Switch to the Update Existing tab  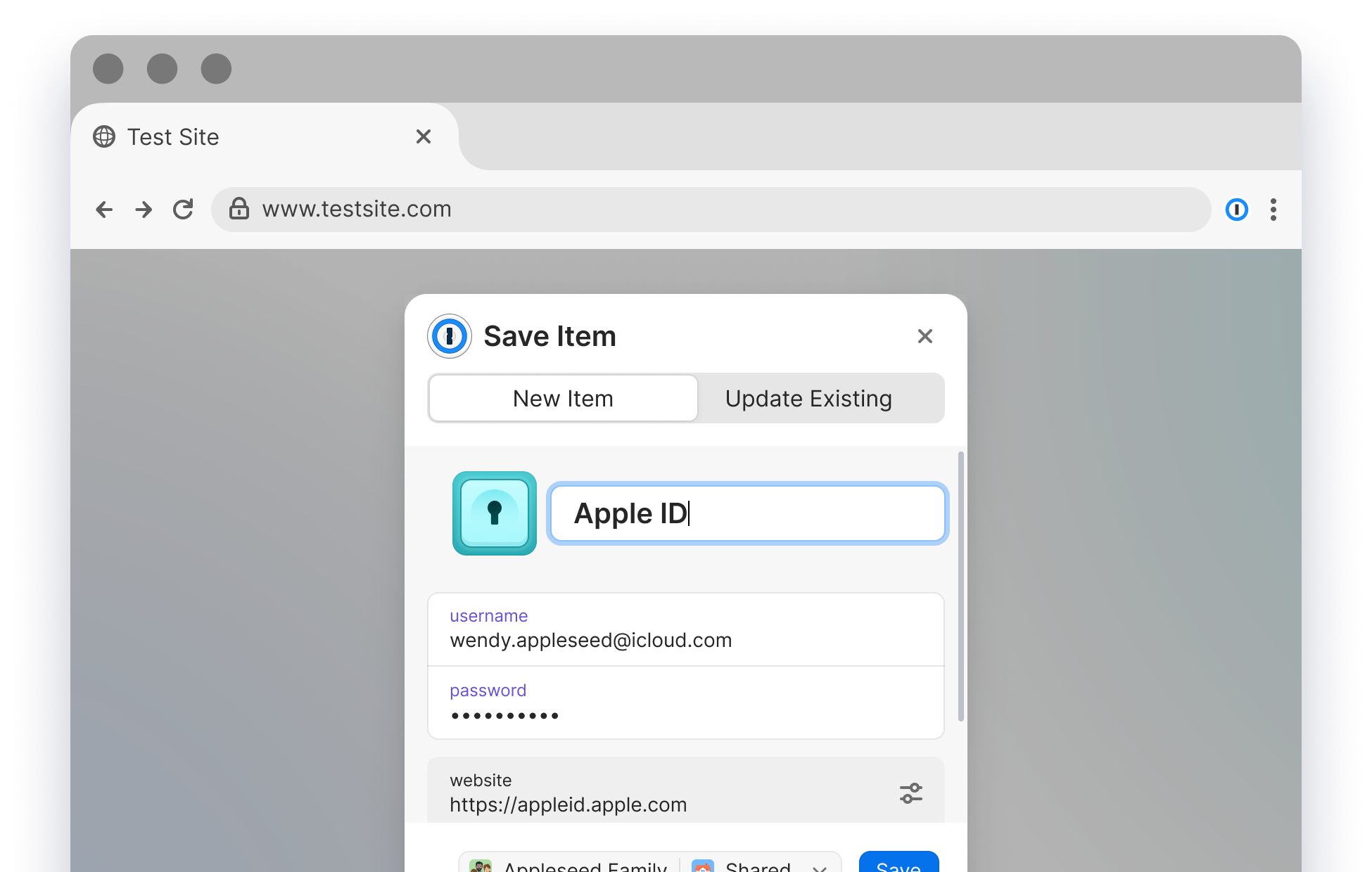808,399
